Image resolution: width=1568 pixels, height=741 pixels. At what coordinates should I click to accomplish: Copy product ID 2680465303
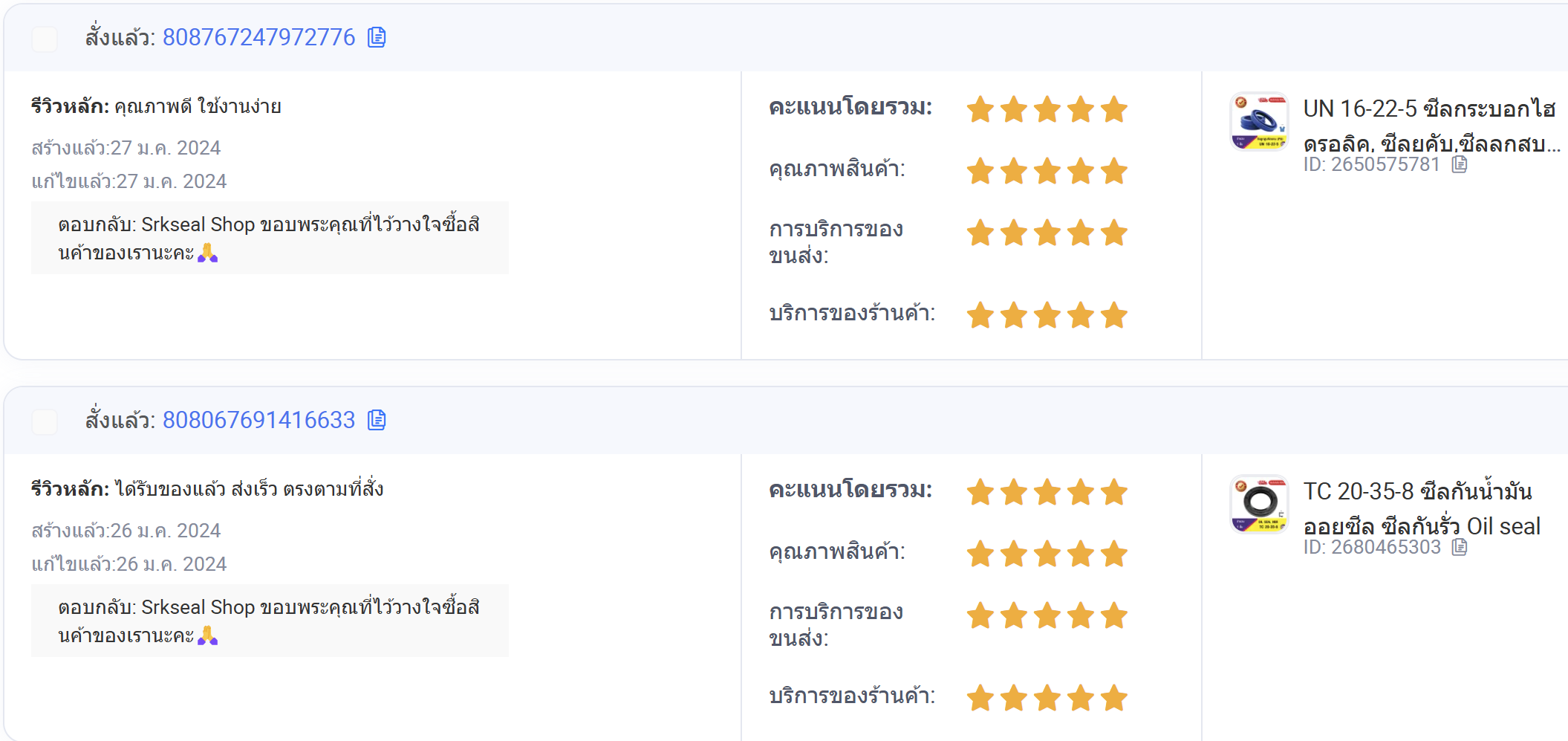(x=1460, y=547)
